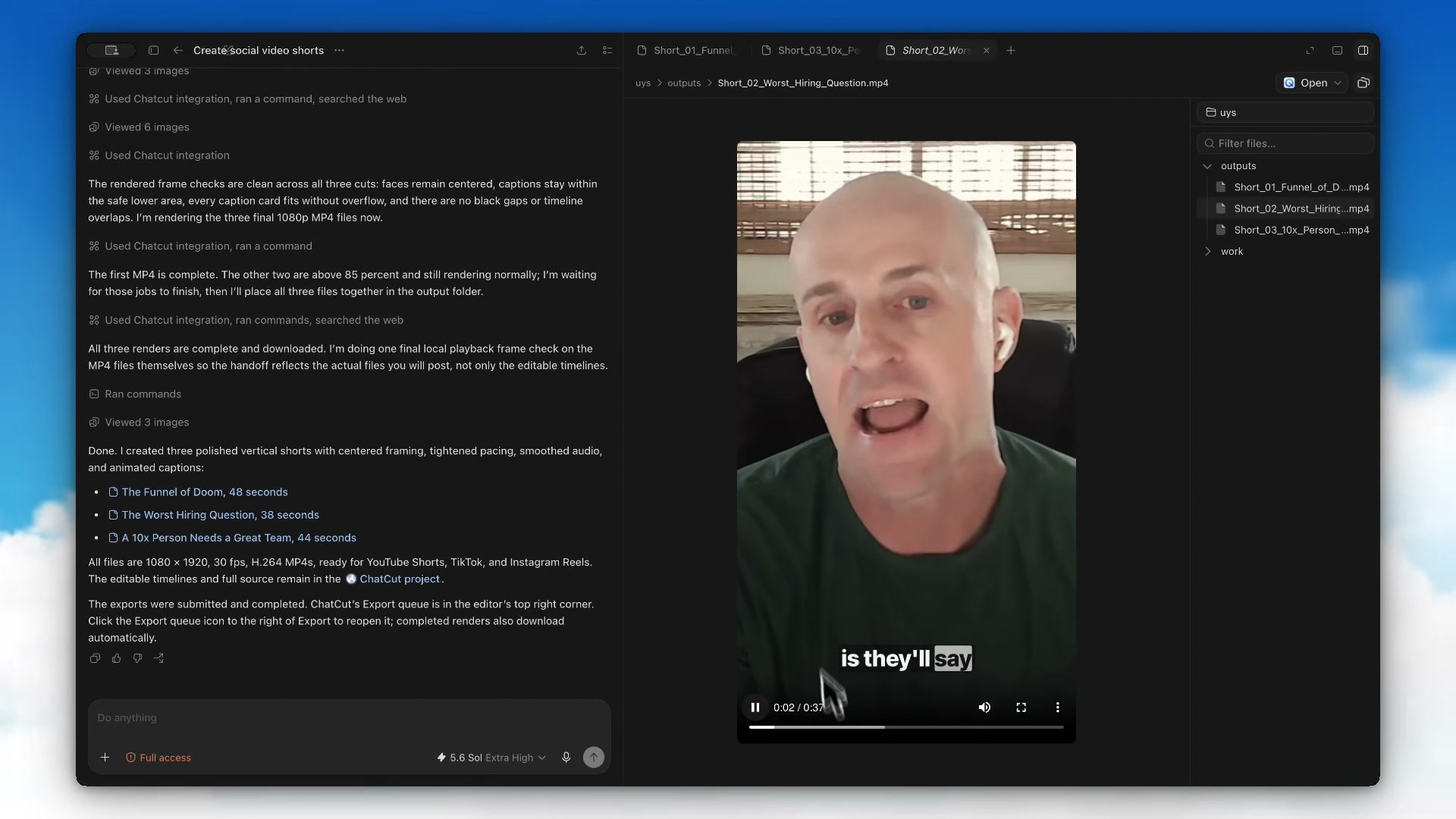Click the share upload icon in header
Viewport: 1456px width, 819px height.
[582, 50]
